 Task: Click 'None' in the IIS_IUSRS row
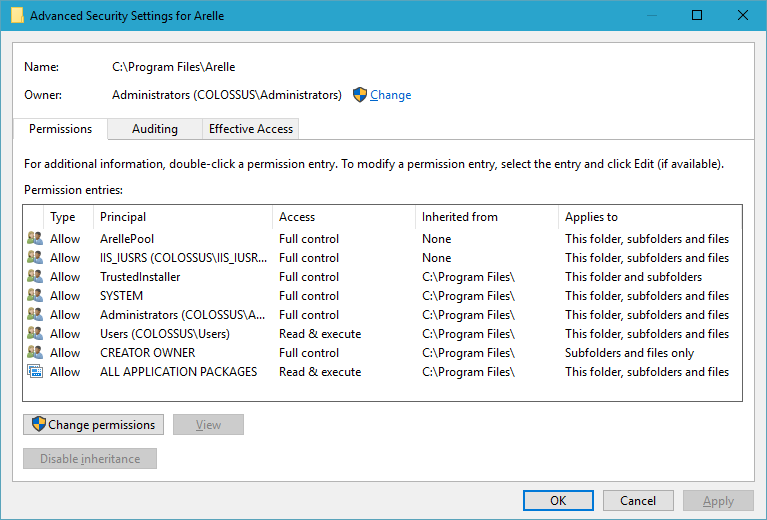click(436, 258)
